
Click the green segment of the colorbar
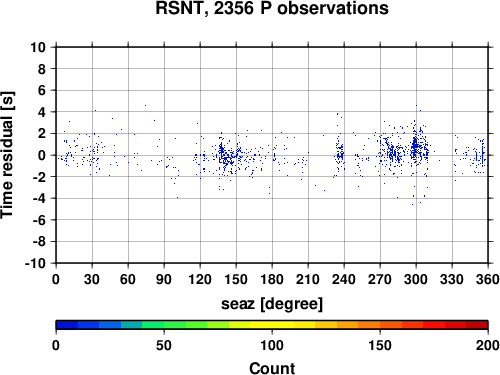tap(175, 325)
